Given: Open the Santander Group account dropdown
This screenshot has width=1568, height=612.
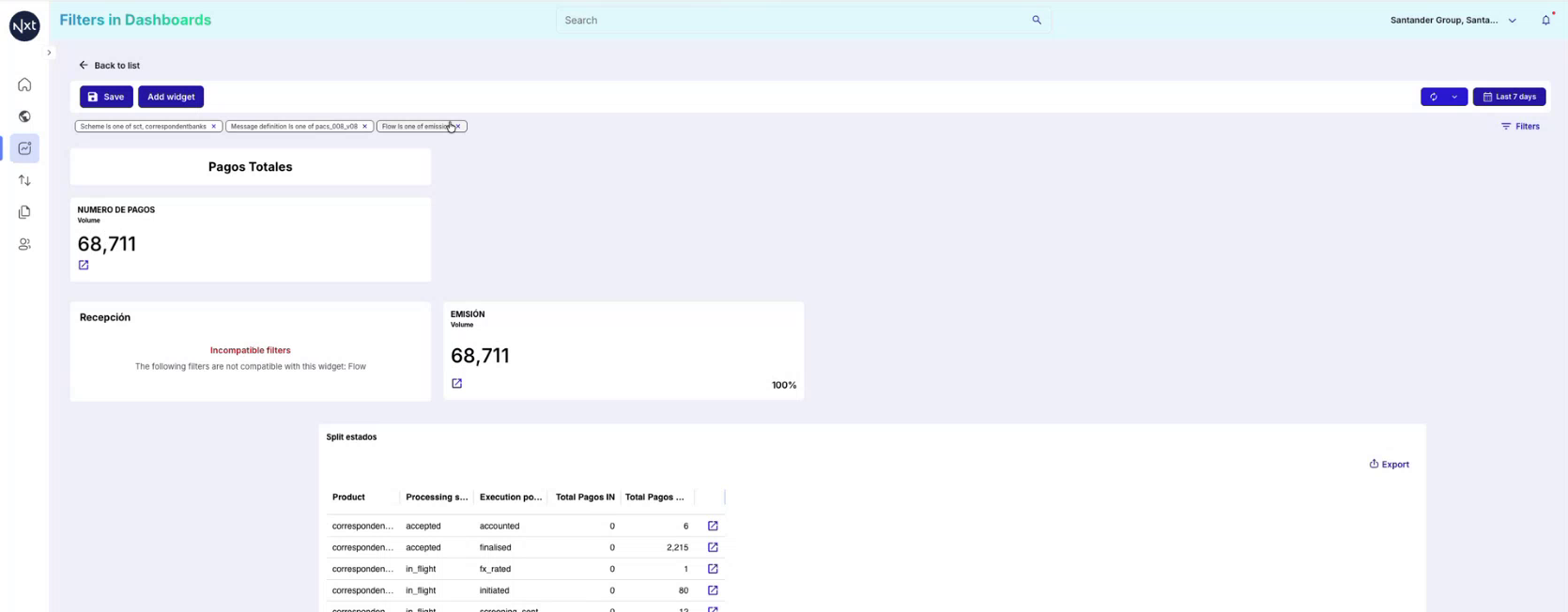Looking at the screenshot, I should pyautogui.click(x=1453, y=20).
